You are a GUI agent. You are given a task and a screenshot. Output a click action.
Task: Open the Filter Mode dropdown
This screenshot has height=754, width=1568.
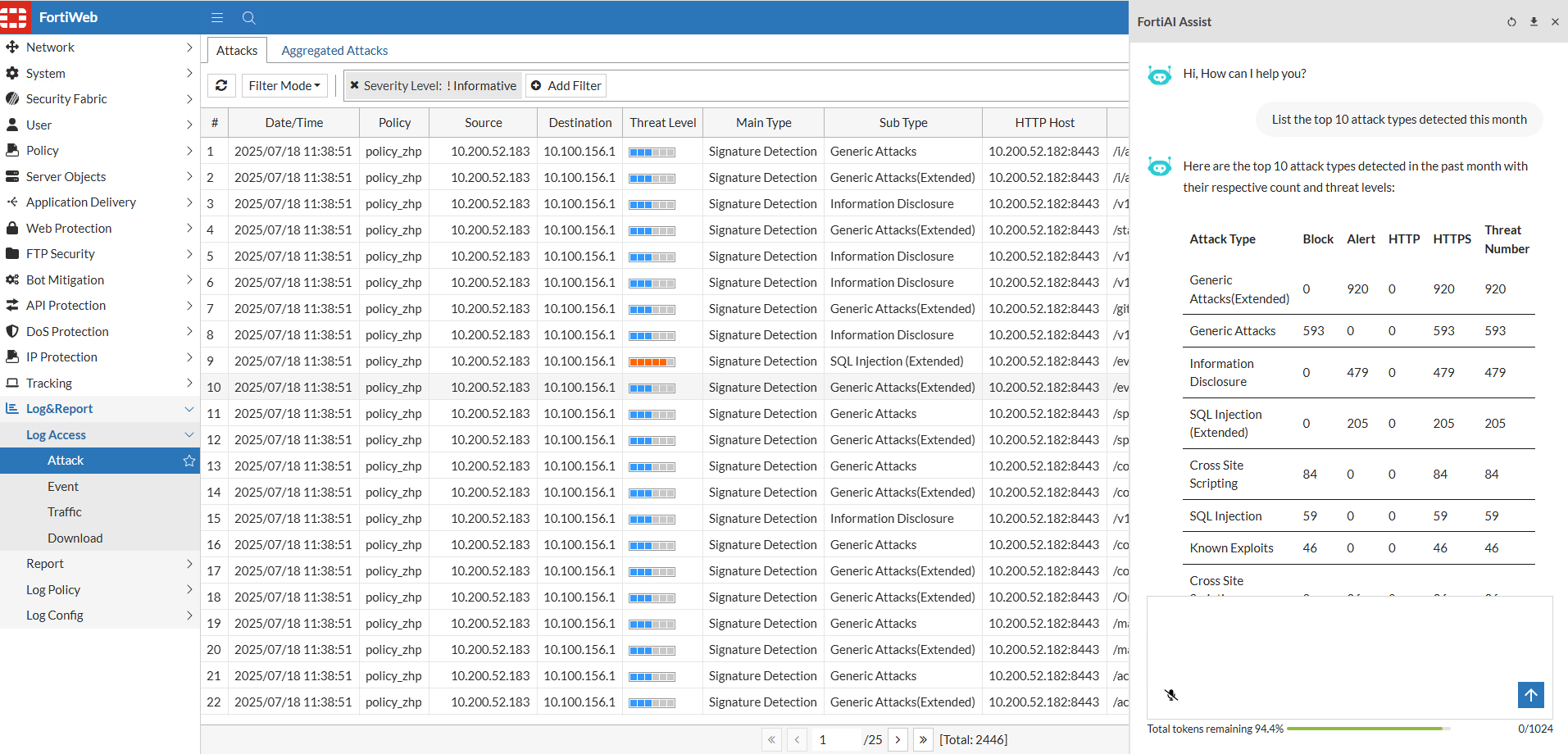coord(284,85)
